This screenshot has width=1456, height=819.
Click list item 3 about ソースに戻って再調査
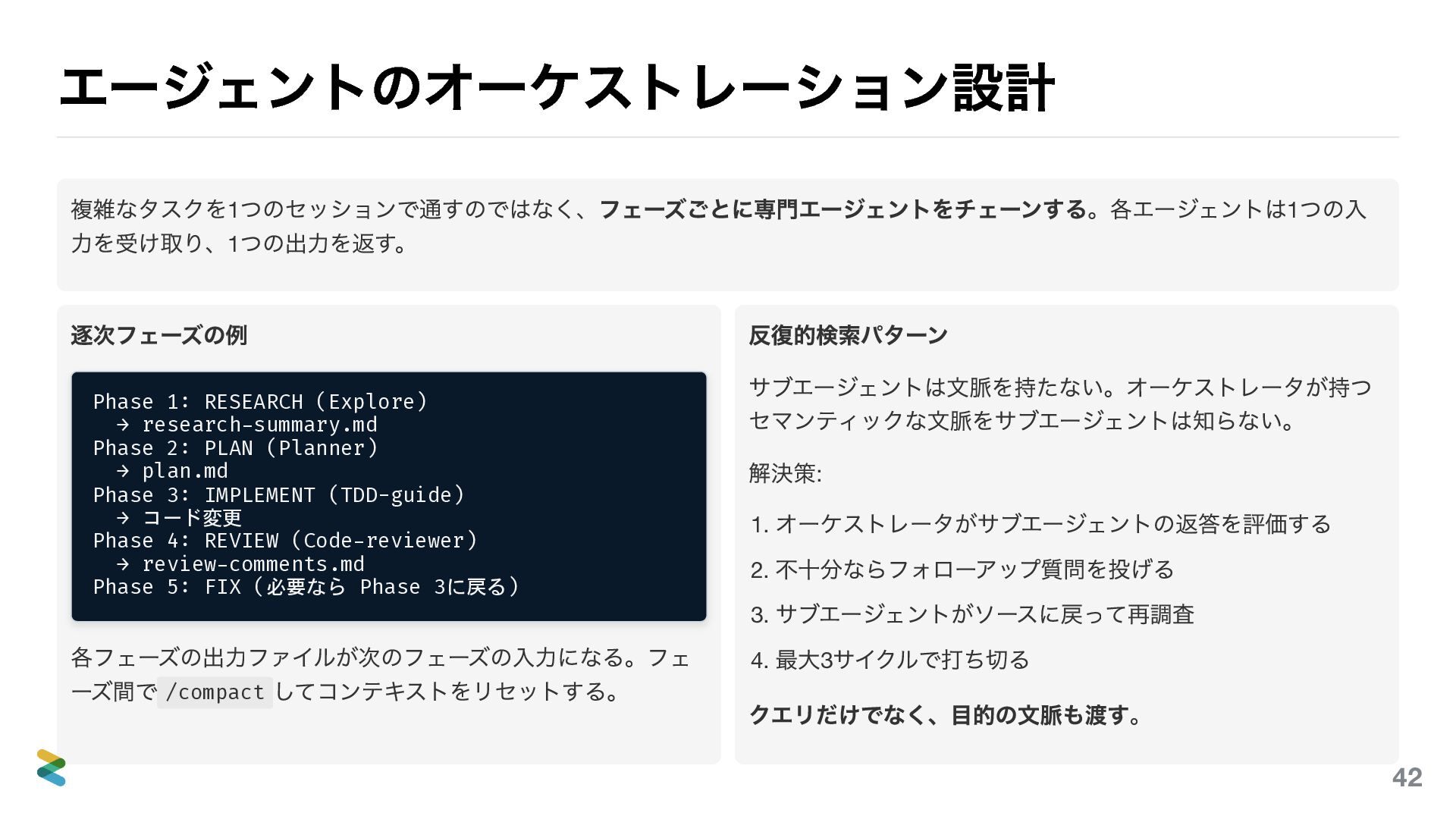point(972,614)
